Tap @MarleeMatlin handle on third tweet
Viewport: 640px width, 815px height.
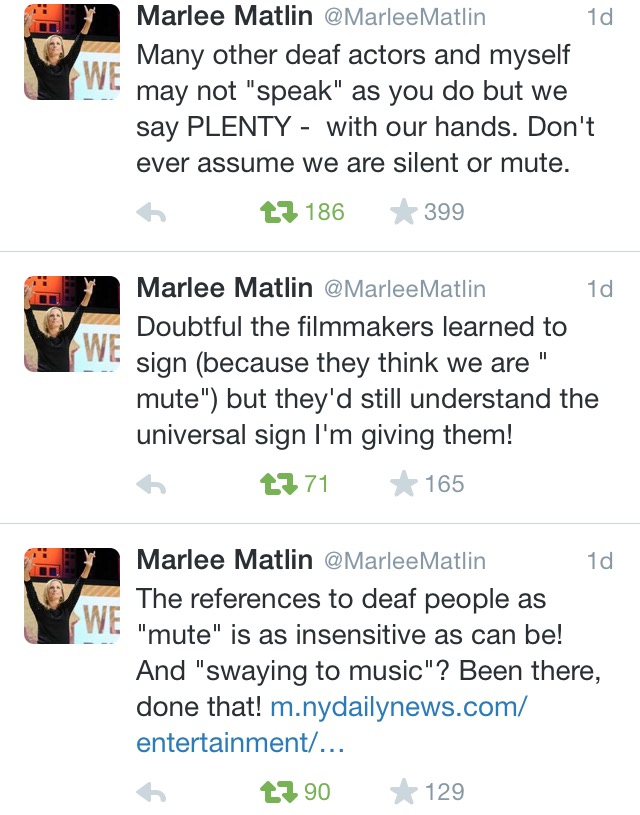click(x=405, y=561)
